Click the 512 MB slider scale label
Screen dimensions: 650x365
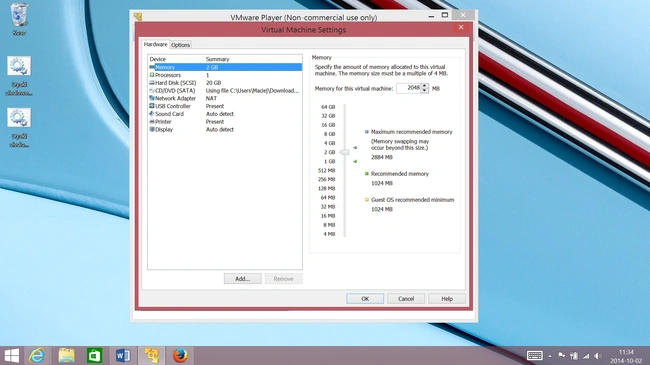point(326,170)
